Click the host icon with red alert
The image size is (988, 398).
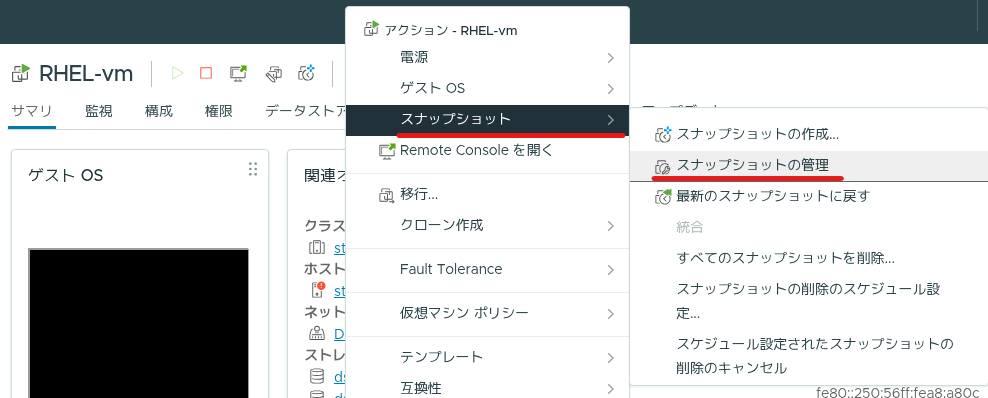tap(318, 290)
